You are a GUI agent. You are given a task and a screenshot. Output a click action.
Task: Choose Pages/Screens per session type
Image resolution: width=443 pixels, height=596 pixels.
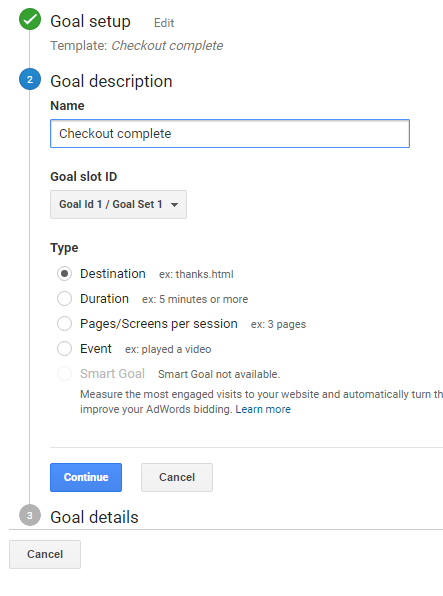[64, 324]
